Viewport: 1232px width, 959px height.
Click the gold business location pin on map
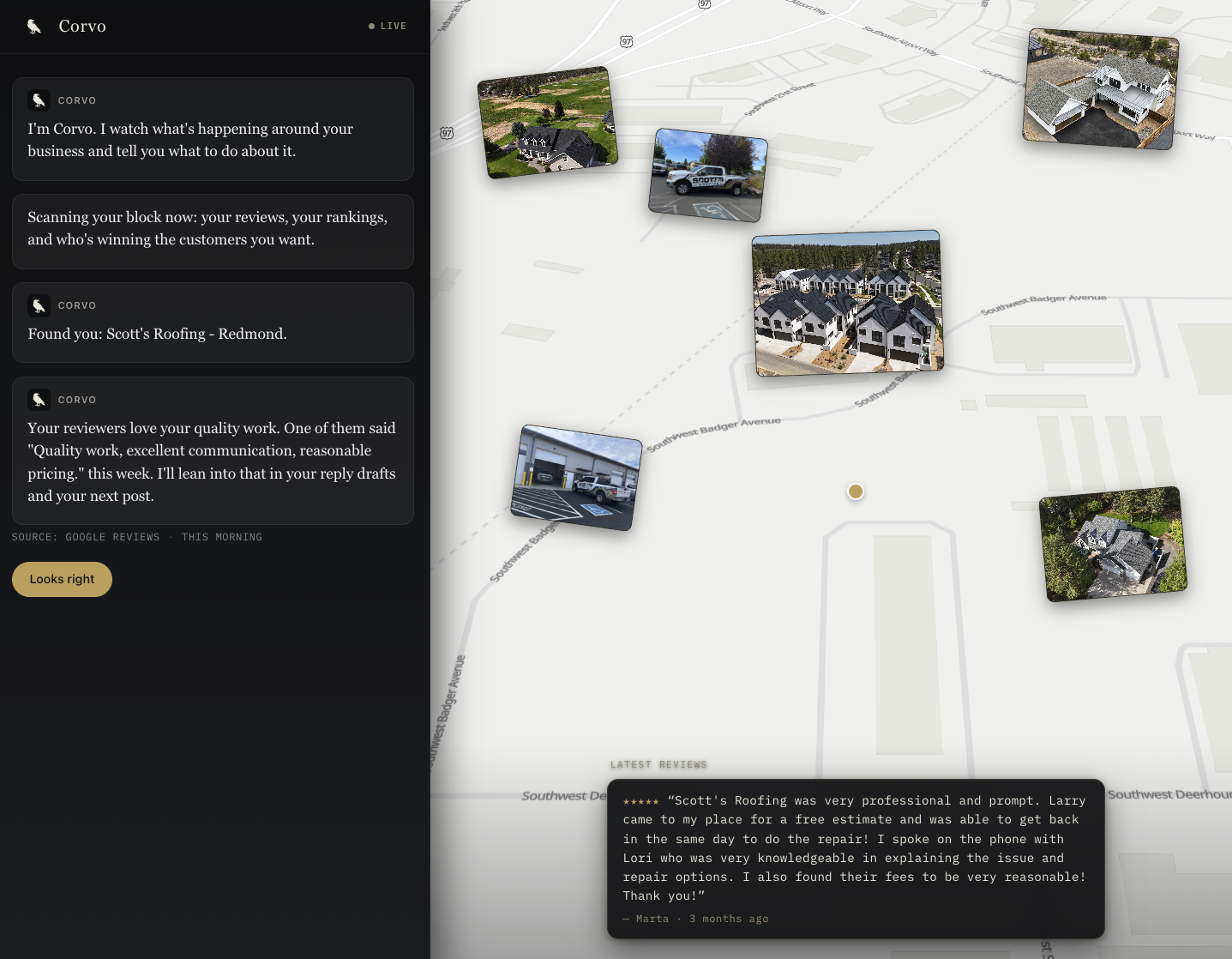coord(855,492)
